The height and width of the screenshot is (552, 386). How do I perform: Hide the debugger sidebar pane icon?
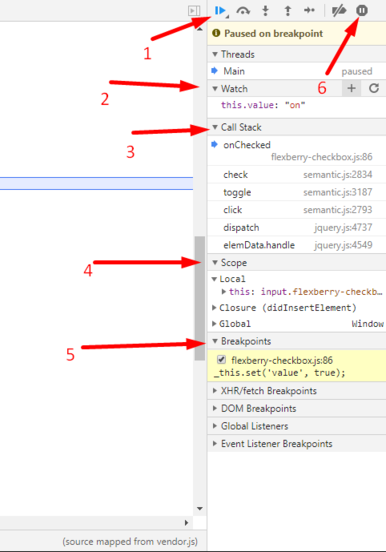tap(194, 11)
